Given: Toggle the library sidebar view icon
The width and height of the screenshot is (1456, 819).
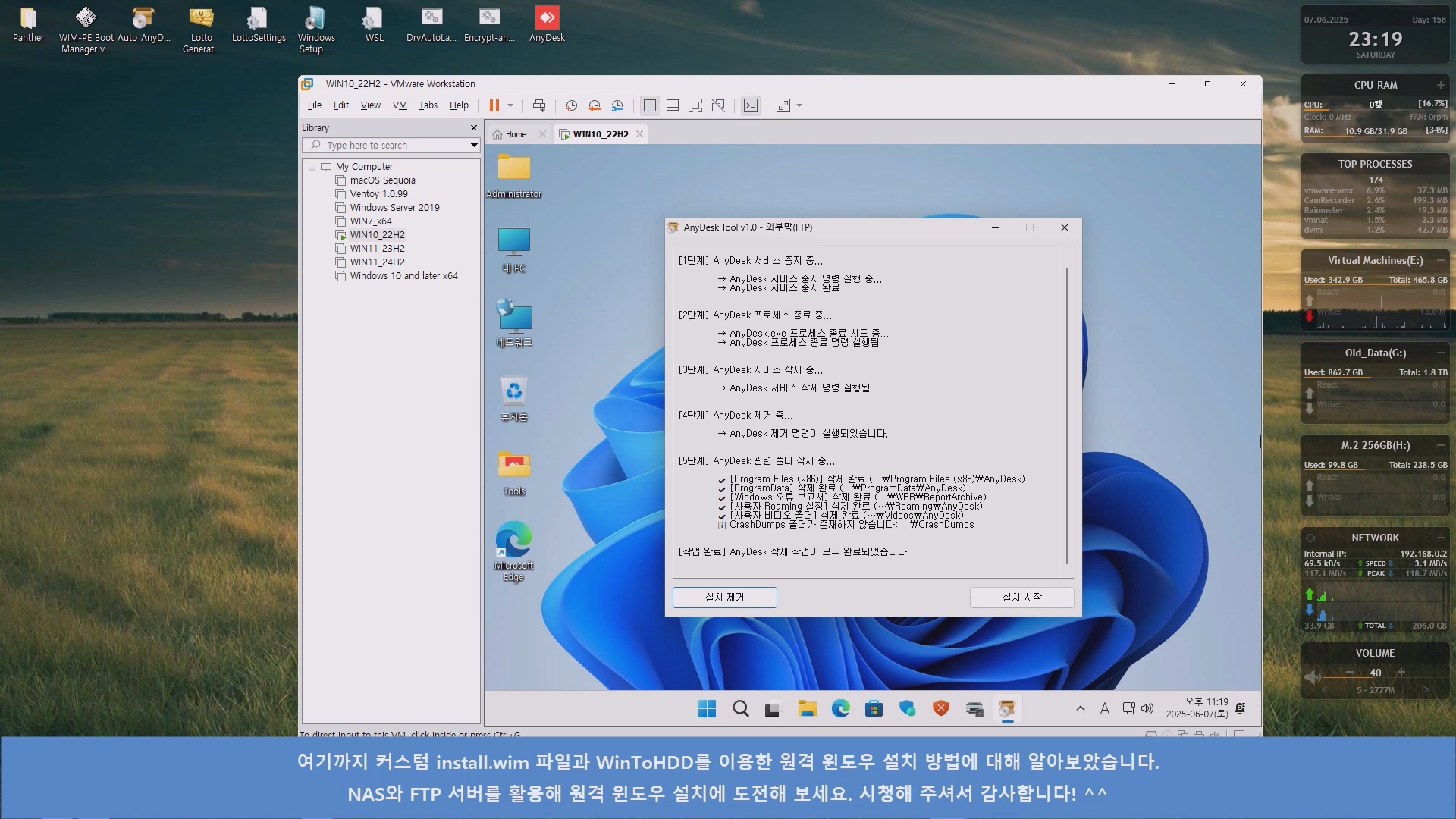Looking at the screenshot, I should 650,105.
